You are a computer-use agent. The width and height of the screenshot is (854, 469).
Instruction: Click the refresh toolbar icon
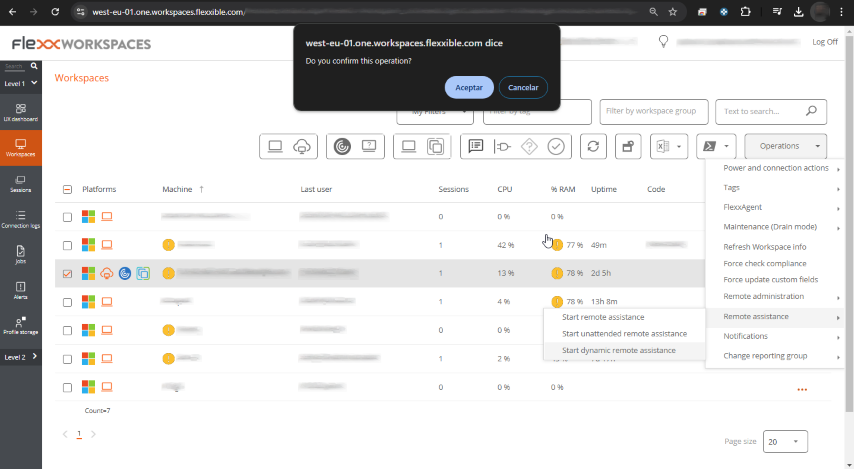[593, 146]
